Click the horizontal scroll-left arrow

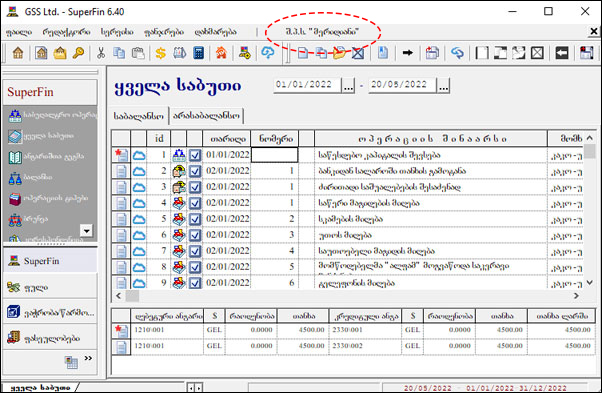click(x=119, y=296)
